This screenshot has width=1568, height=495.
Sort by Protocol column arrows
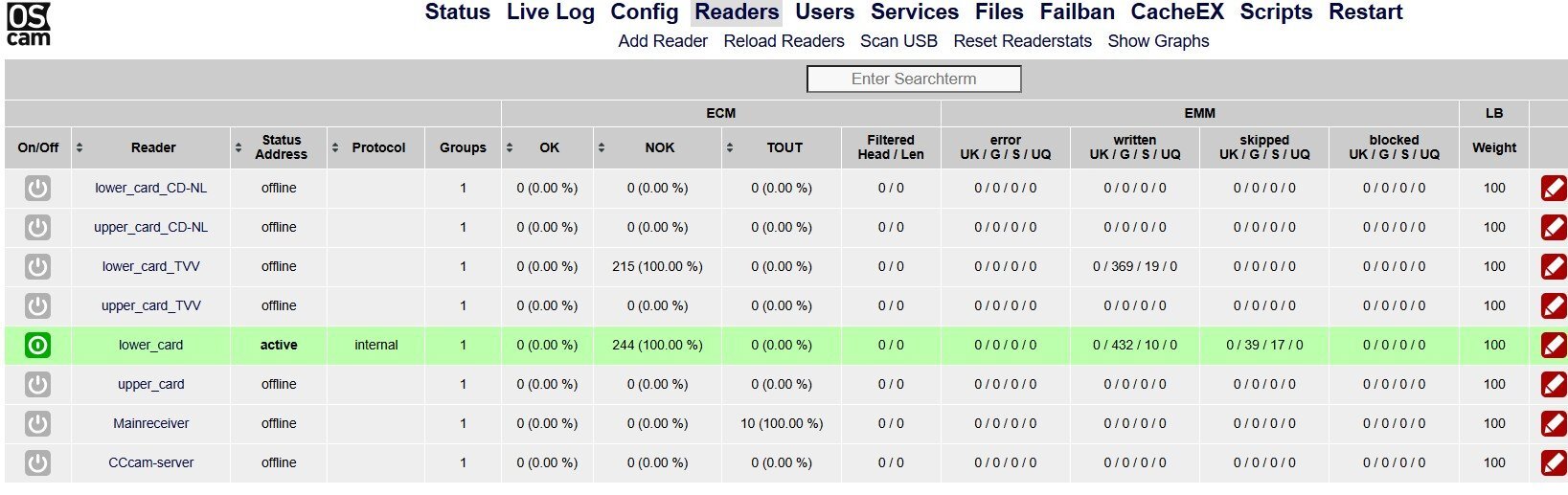tap(335, 147)
